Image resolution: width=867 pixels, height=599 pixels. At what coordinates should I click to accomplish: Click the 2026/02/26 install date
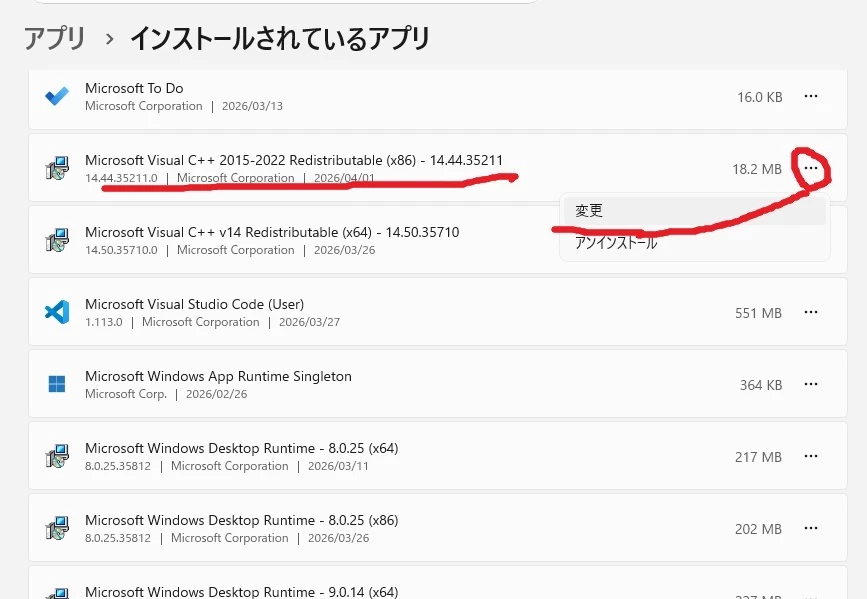tap(216, 394)
